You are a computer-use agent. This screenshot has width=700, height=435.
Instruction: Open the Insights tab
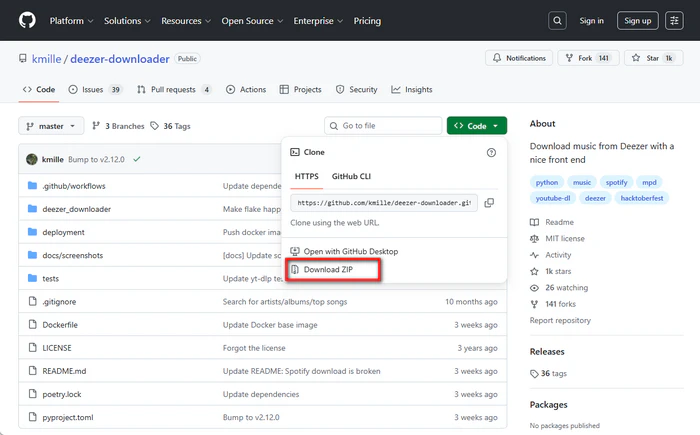(x=412, y=90)
